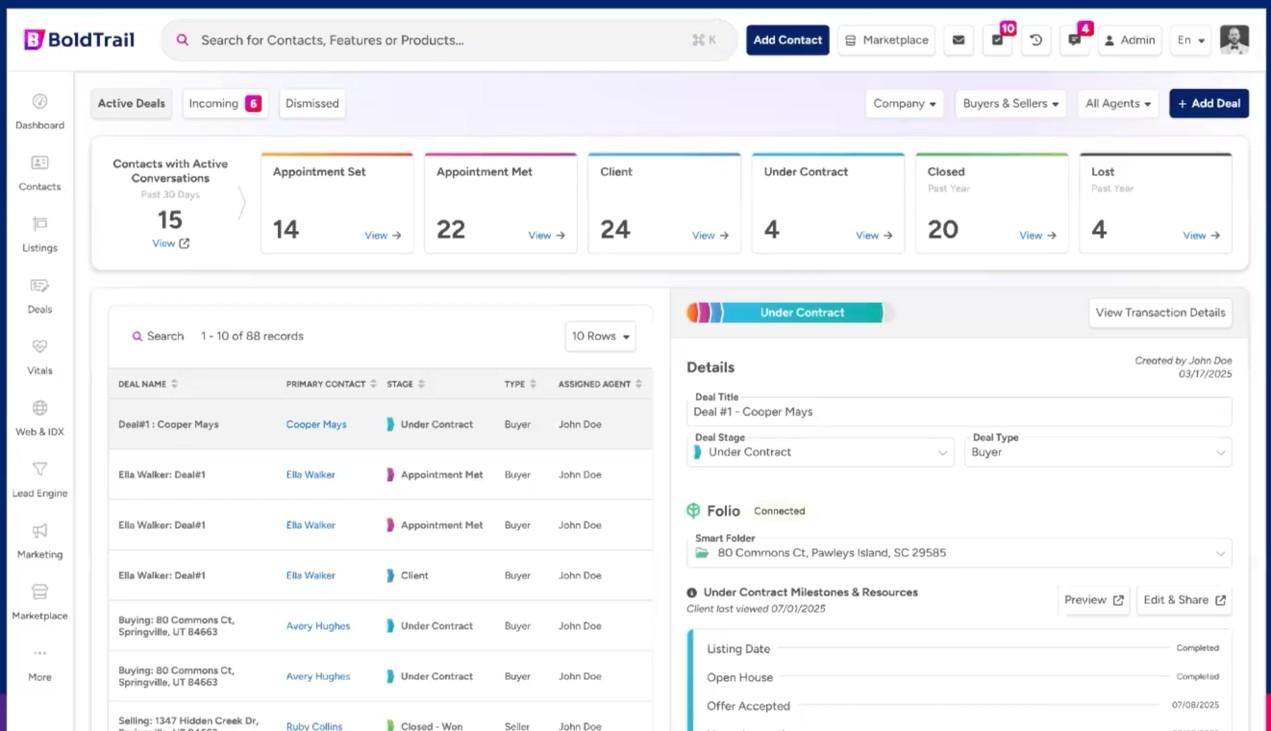Click info icon beside Under Contract Milestones
The width and height of the screenshot is (1271, 731).
tap(692, 592)
